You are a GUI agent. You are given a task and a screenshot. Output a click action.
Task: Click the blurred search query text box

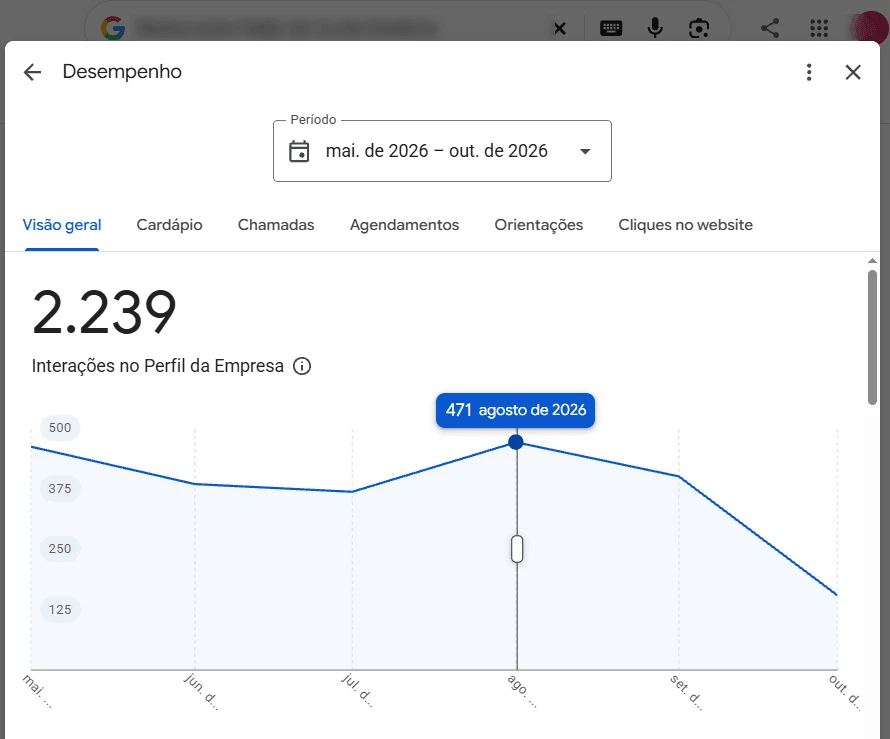tap(287, 28)
